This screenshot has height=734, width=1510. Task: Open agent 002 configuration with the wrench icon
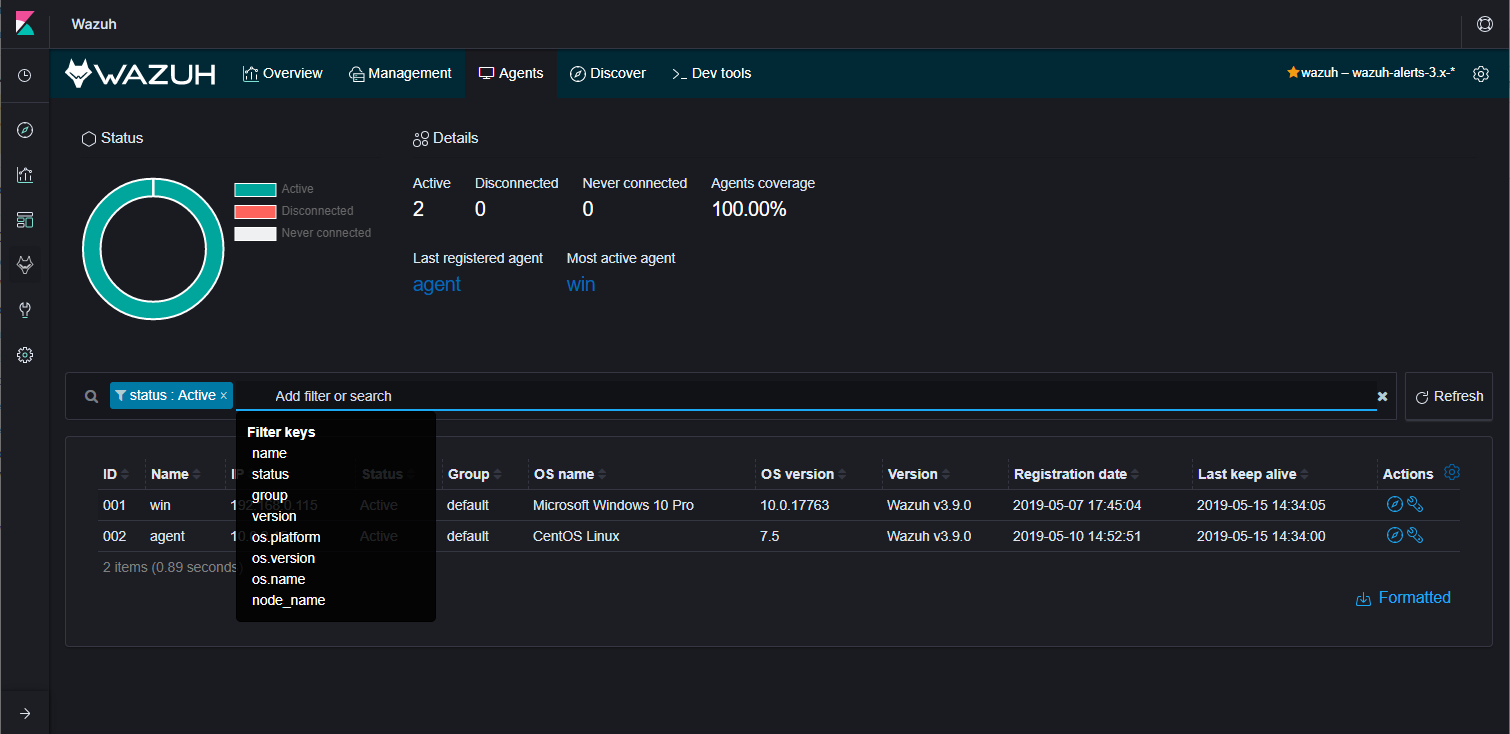[1414, 535]
